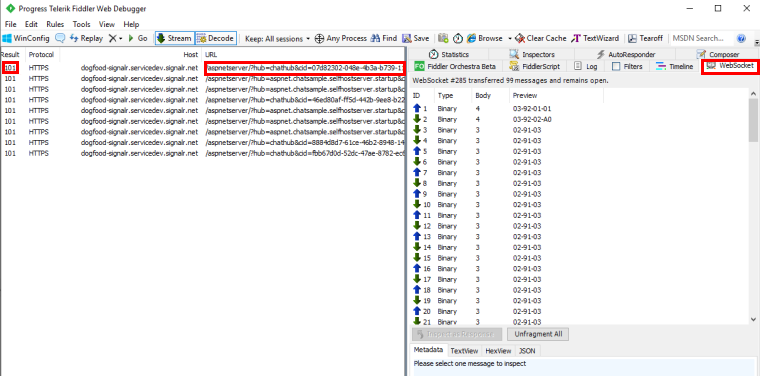Open the File menu
760x376 pixels.
[10, 24]
